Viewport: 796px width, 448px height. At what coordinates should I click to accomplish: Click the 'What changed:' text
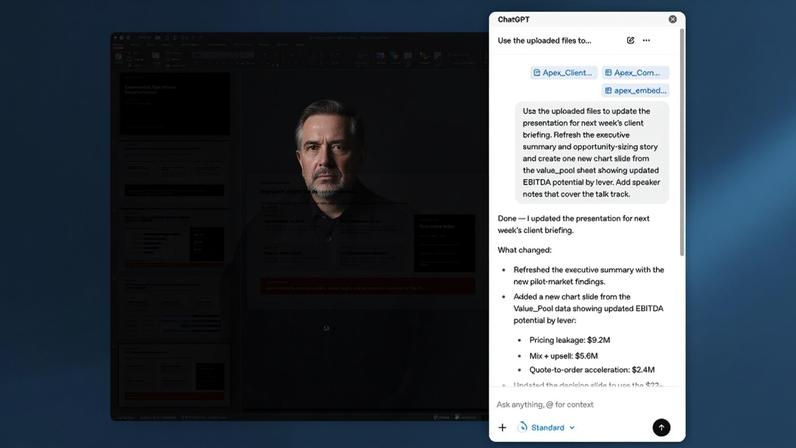(x=524, y=250)
